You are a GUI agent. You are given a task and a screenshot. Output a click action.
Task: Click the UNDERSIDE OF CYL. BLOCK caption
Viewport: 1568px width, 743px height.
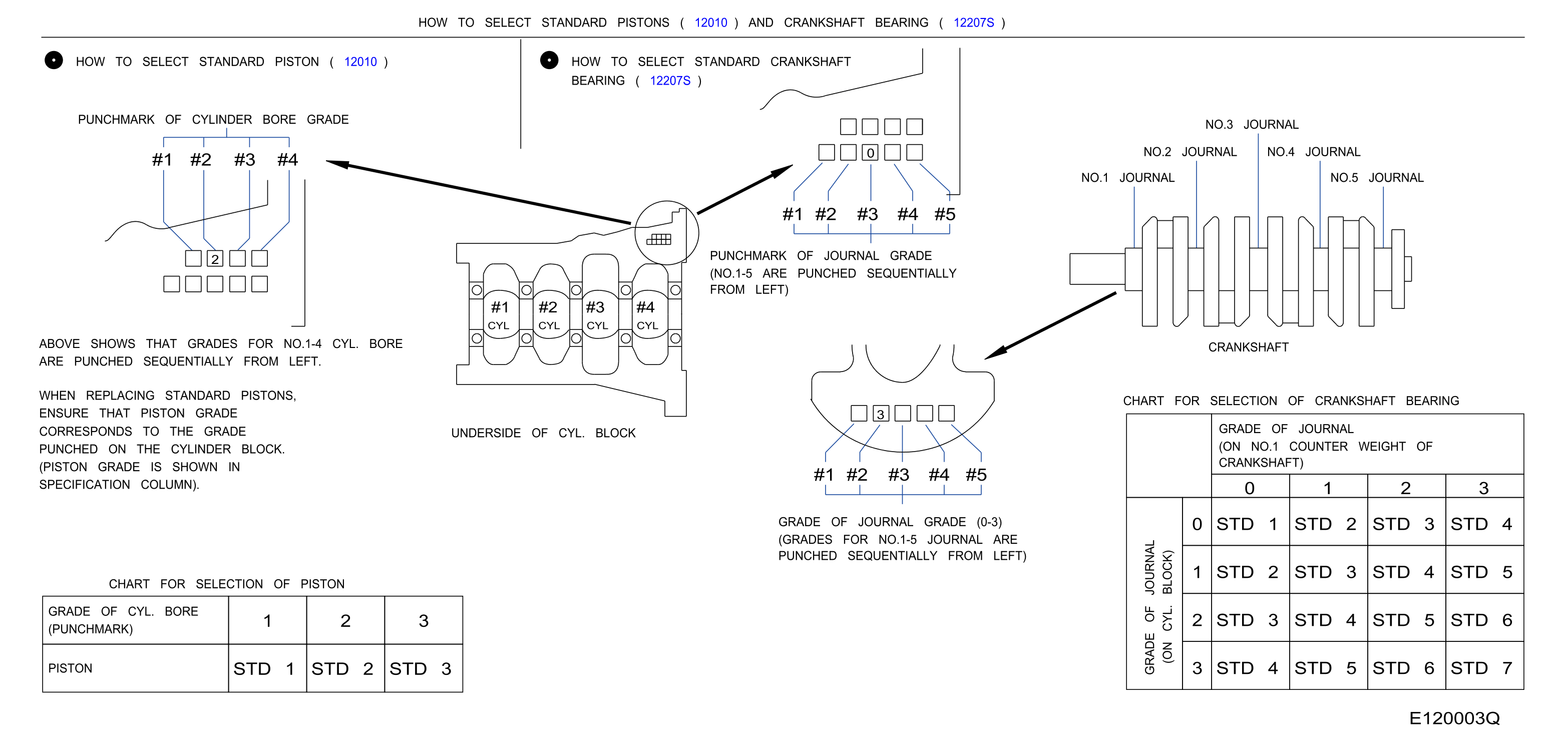(543, 433)
